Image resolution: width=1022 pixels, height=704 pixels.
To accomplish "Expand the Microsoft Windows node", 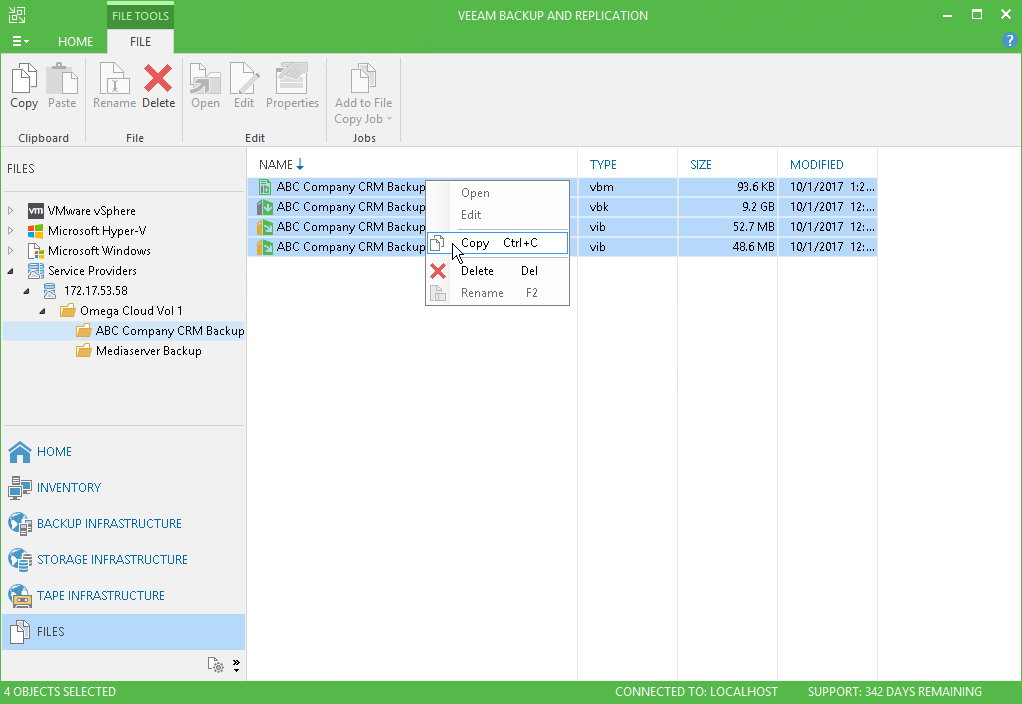I will click(10, 250).
